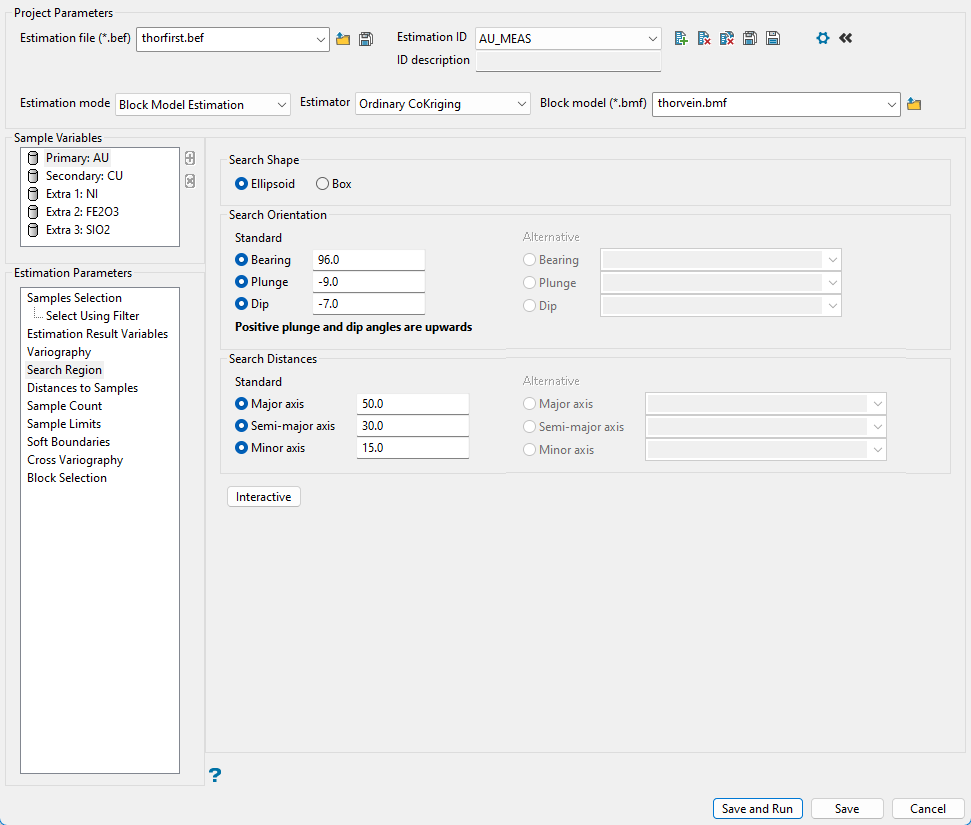Click the delete all estimation IDs icon
Viewport: 971px width, 825px height.
tap(727, 39)
